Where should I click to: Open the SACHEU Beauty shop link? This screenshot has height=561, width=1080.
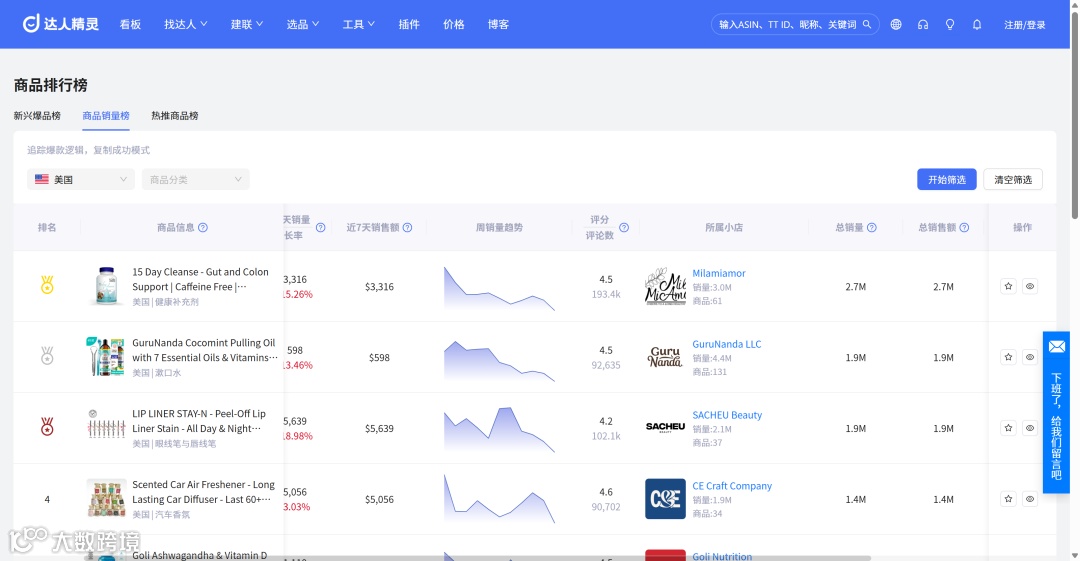[x=727, y=415]
